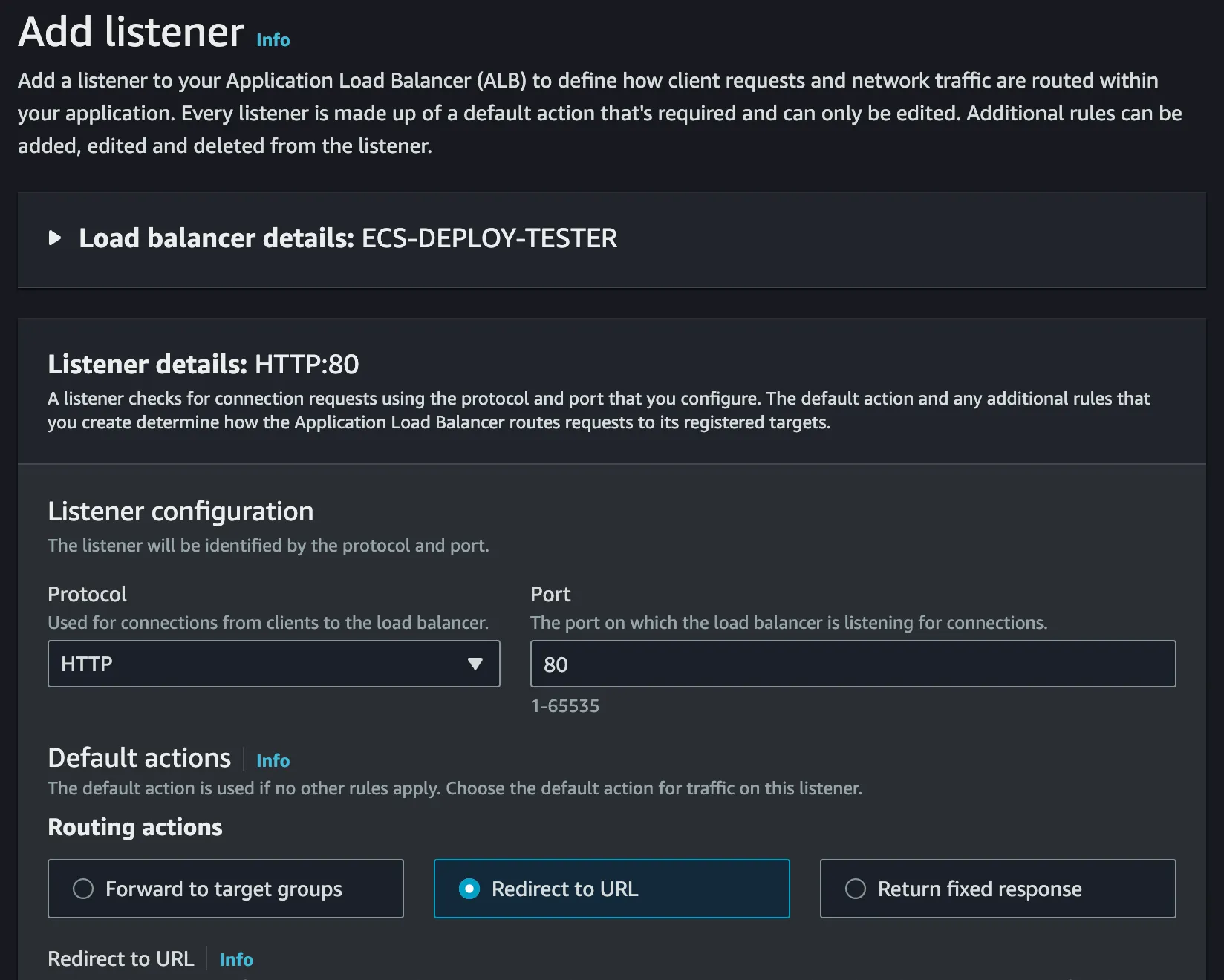Click the "Return fixed response" option label
The height and width of the screenshot is (980, 1224).
980,889
